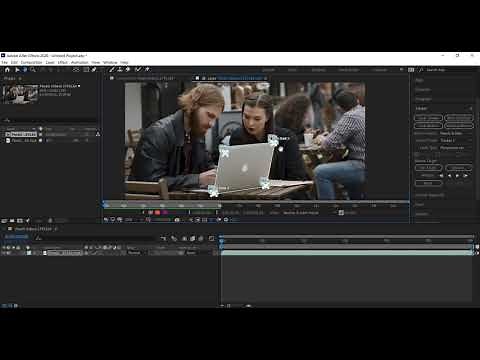
Task: Select the composition item in Project list
Action: coord(24,134)
